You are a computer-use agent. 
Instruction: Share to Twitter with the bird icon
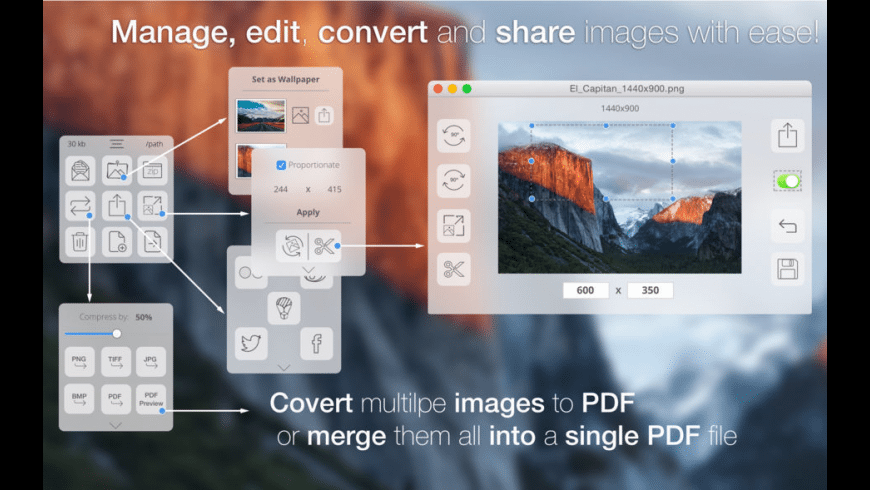[x=251, y=343]
